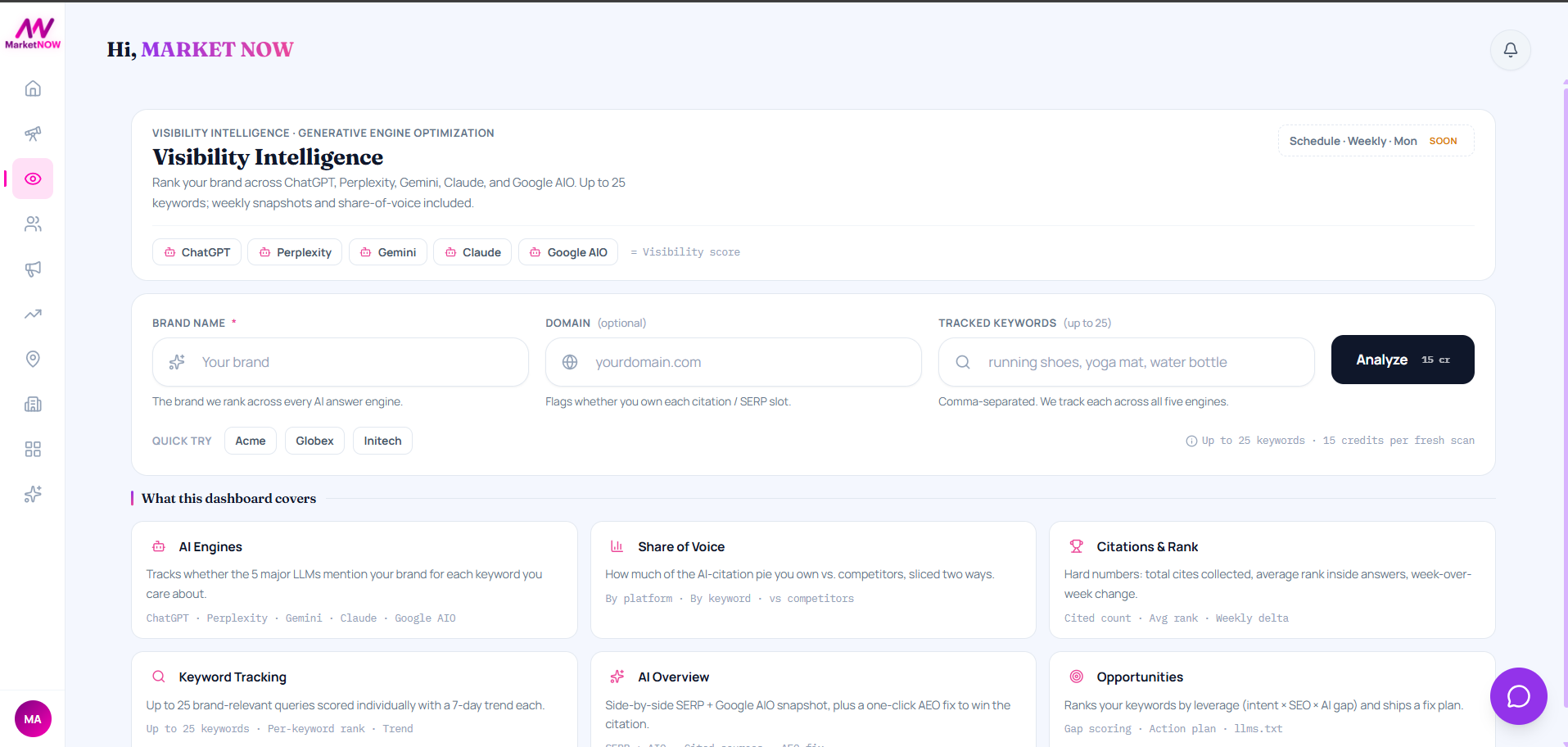Image resolution: width=1568 pixels, height=747 pixels.
Task: Click the "Visibility Intelligence" main heading
Action: click(x=268, y=157)
